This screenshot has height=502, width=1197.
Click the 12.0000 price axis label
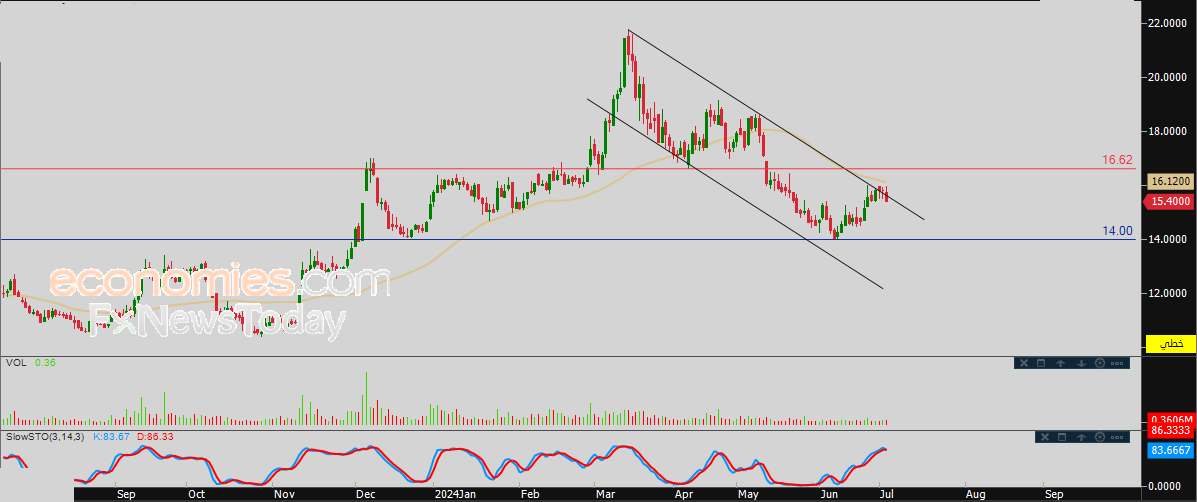click(x=1169, y=293)
